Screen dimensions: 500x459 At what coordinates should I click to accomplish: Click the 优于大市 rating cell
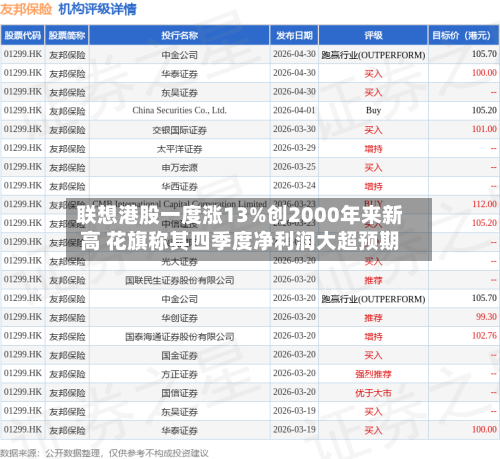373,392
